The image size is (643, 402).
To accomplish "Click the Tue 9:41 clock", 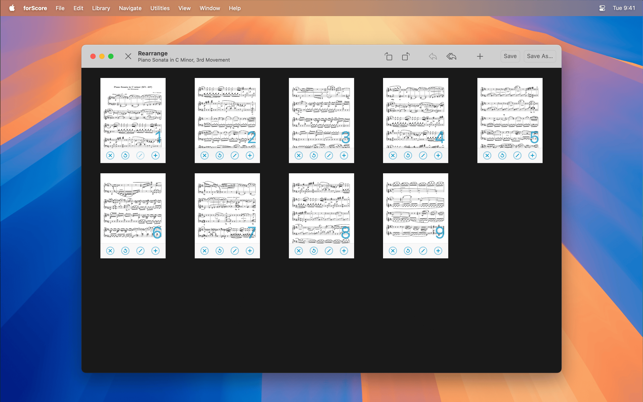I will click(624, 8).
